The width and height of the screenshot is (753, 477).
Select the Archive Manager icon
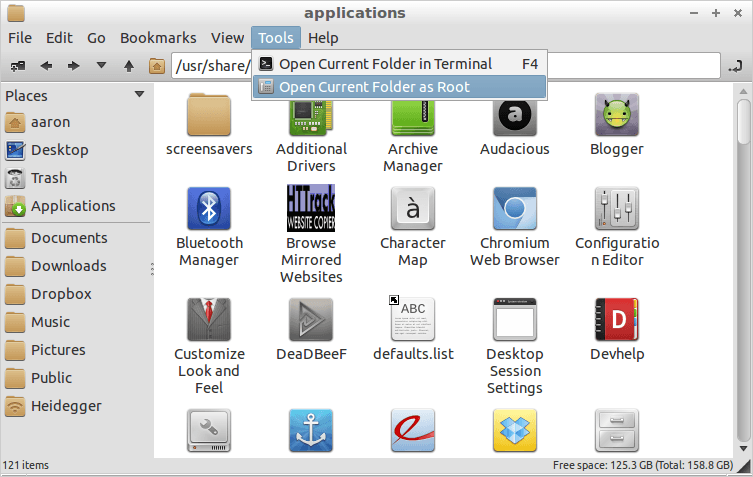pyautogui.click(x=413, y=118)
